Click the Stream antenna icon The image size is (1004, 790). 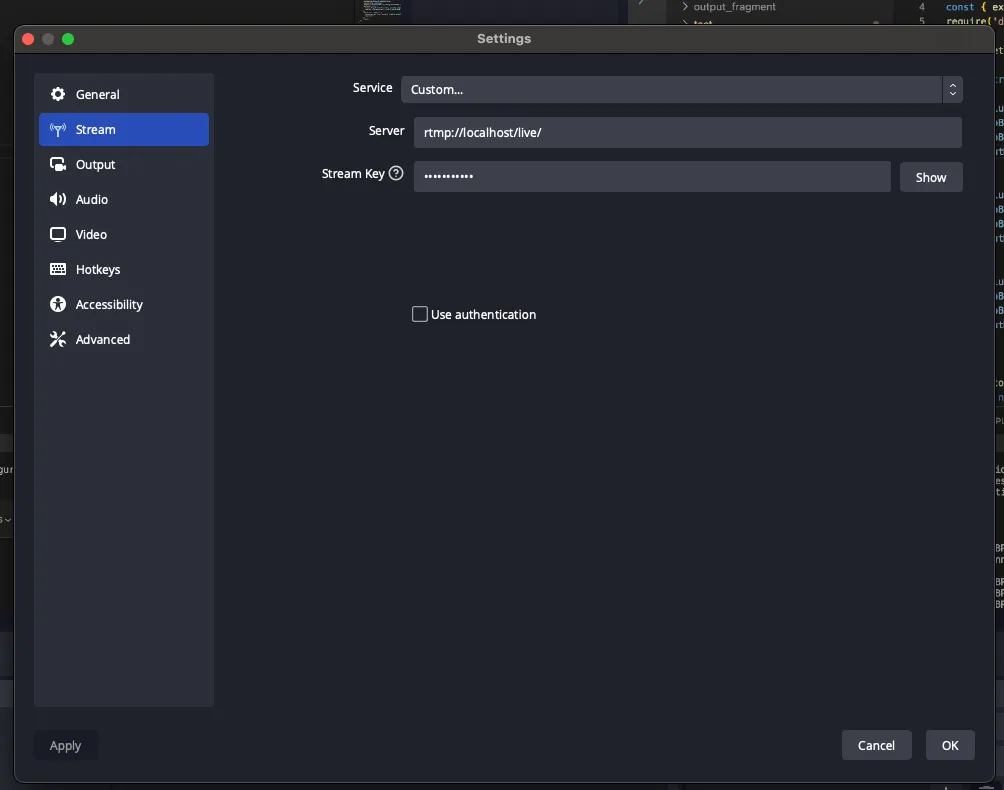coord(58,130)
